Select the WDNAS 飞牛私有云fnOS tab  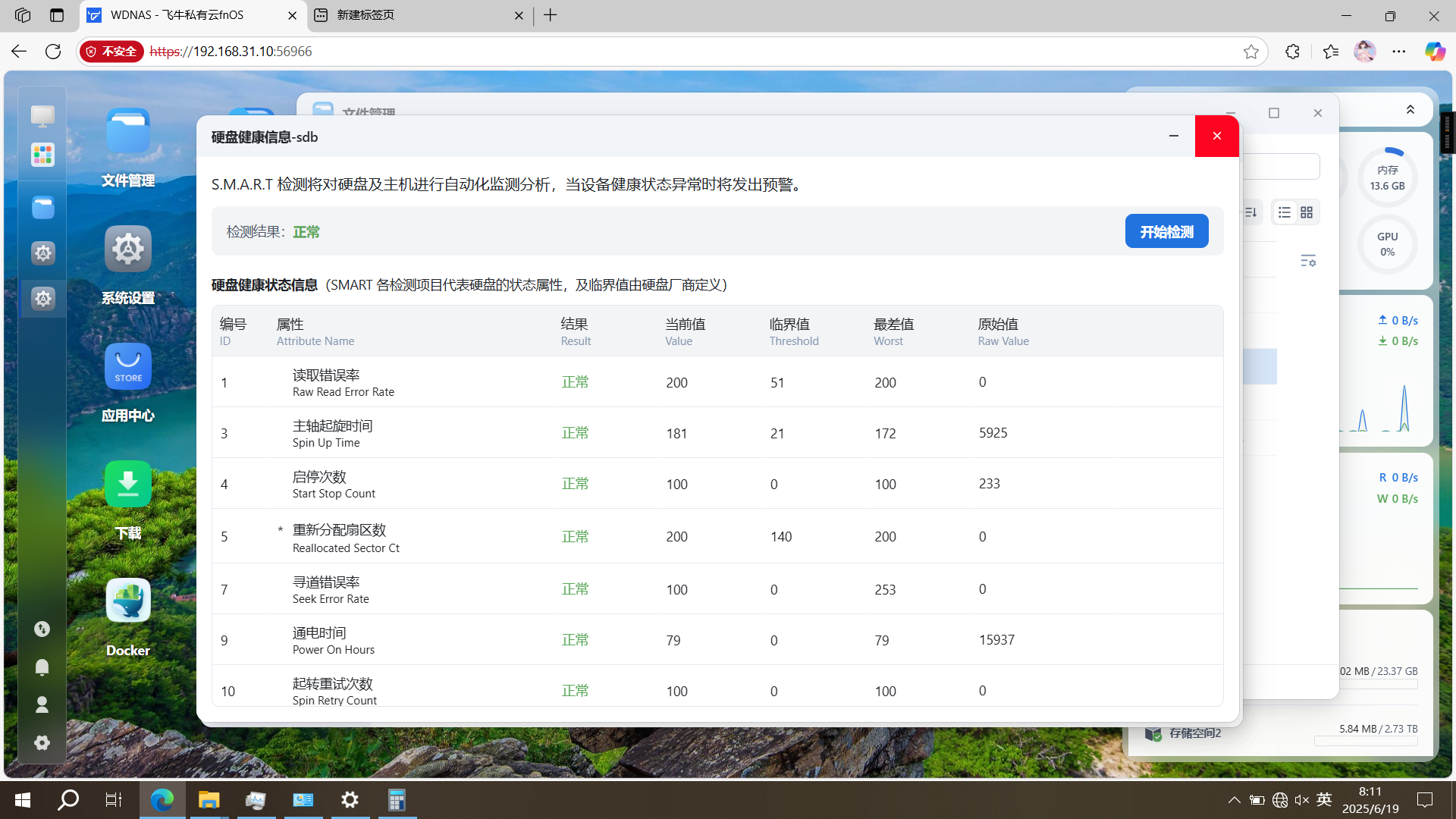tap(192, 15)
